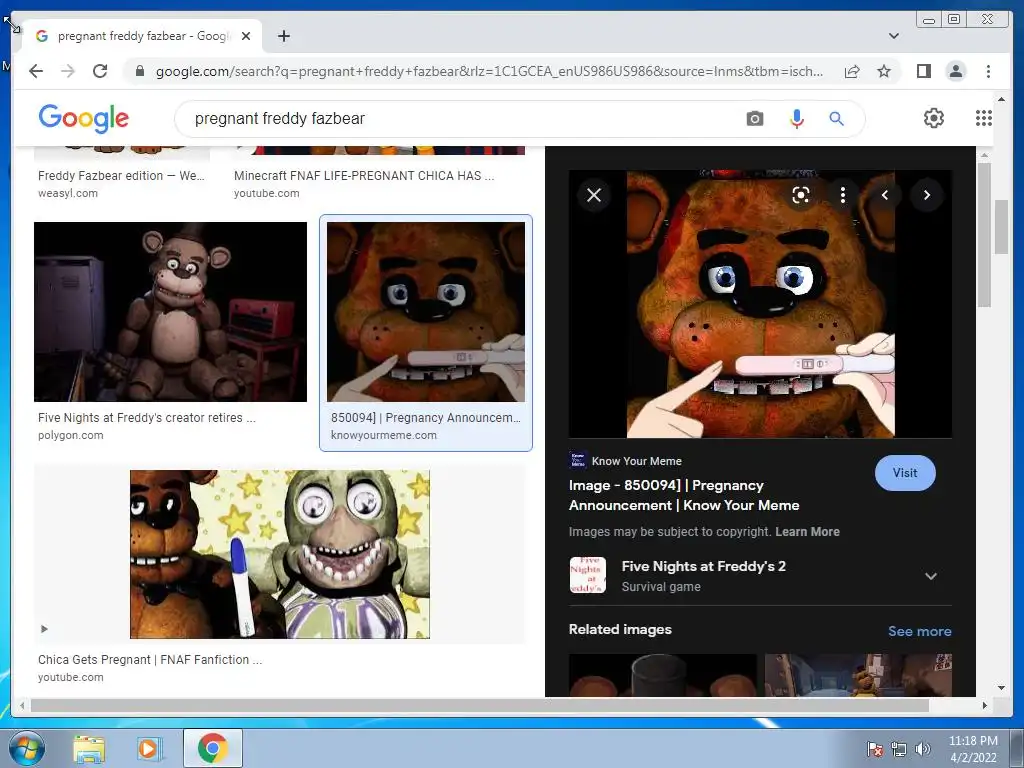Click Chrome icon in taskbar
The image size is (1024, 768).
(x=212, y=748)
